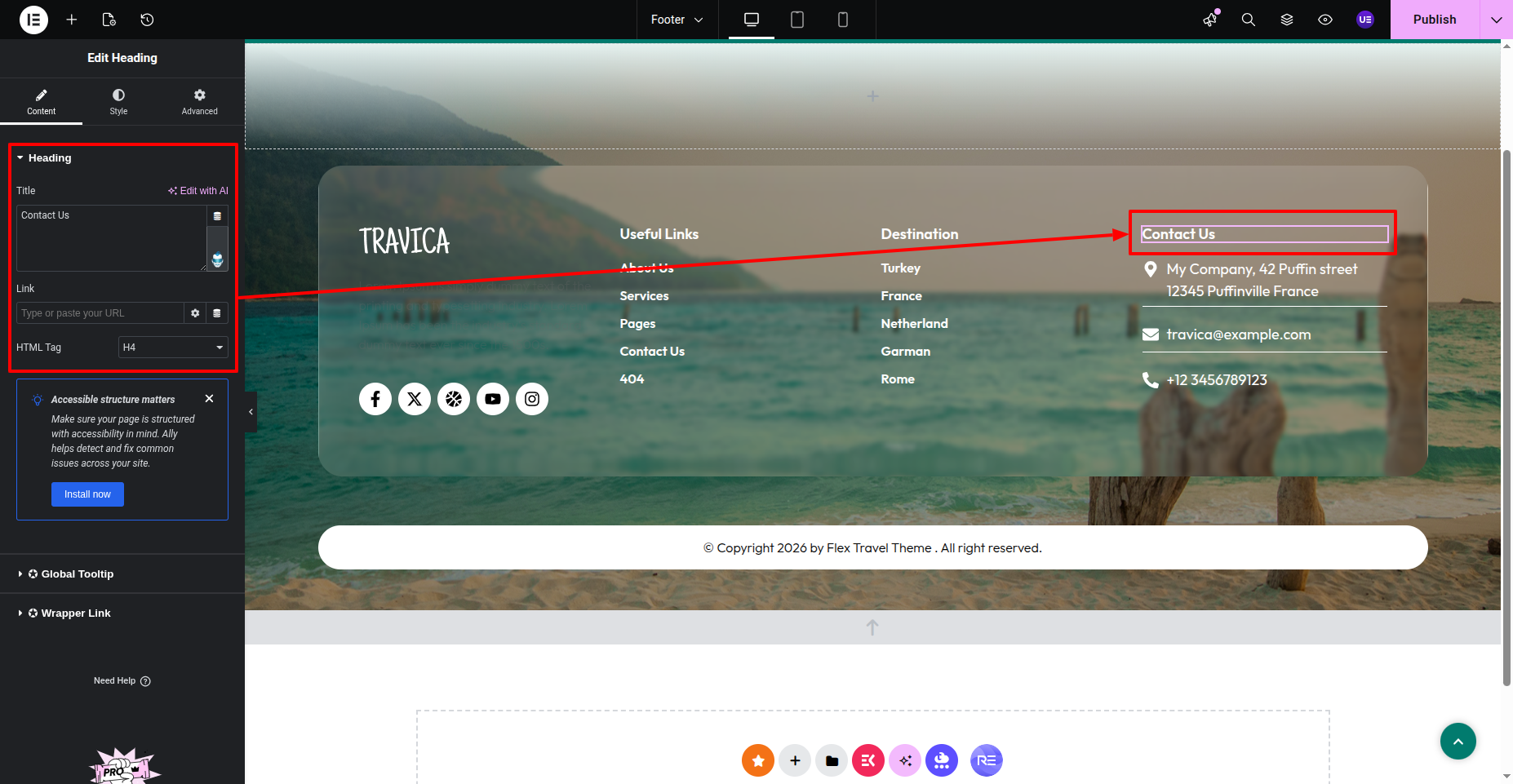Switch to mobile device view
This screenshot has width=1513, height=784.
pos(843,20)
